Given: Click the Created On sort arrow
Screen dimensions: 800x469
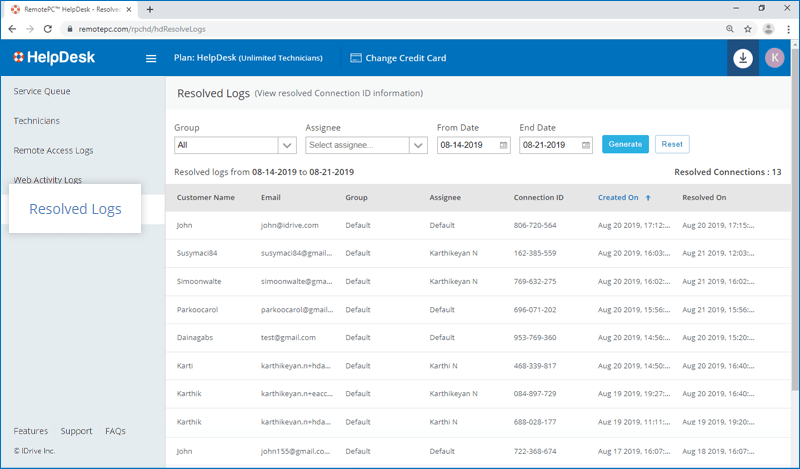Looking at the screenshot, I should (x=648, y=198).
